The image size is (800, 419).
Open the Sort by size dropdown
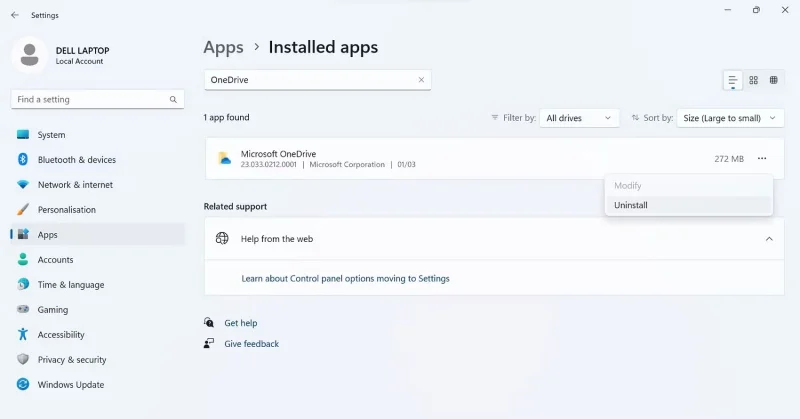point(730,118)
